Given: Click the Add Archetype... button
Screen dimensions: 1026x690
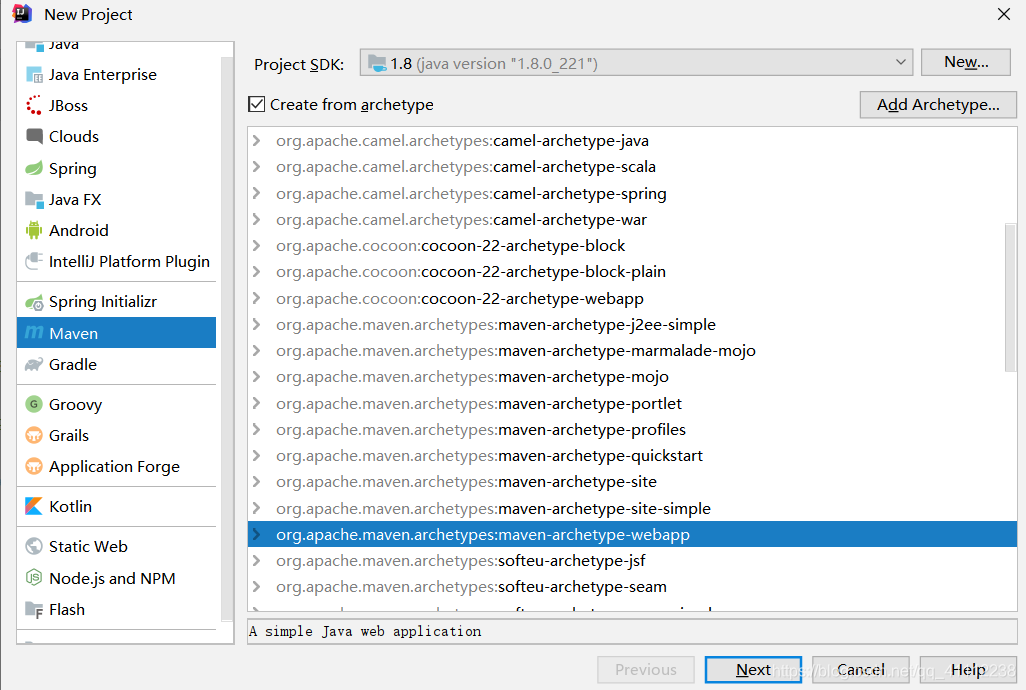Looking at the screenshot, I should (x=938, y=105).
